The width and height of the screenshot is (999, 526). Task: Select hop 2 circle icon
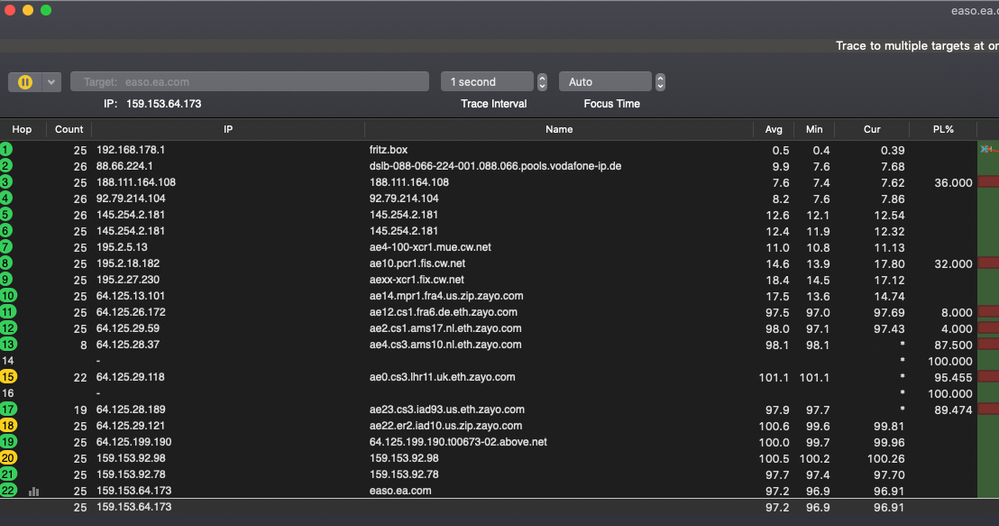tap(6, 166)
